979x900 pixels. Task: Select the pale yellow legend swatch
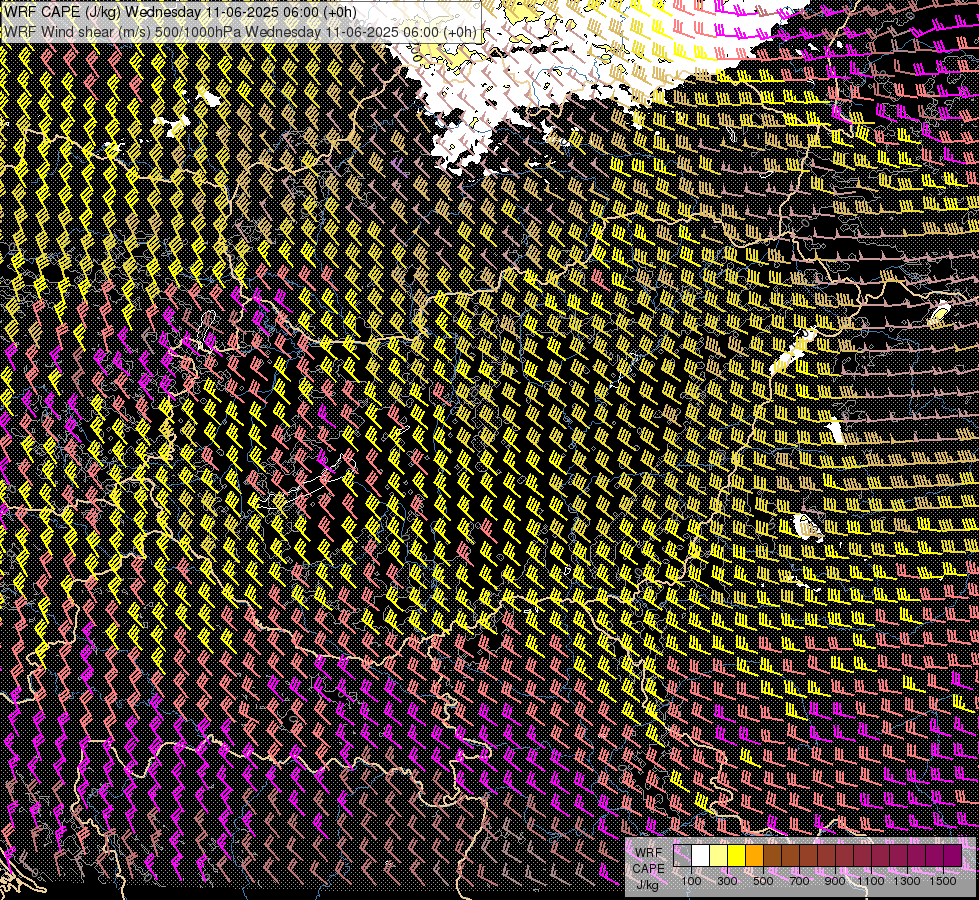click(x=719, y=856)
